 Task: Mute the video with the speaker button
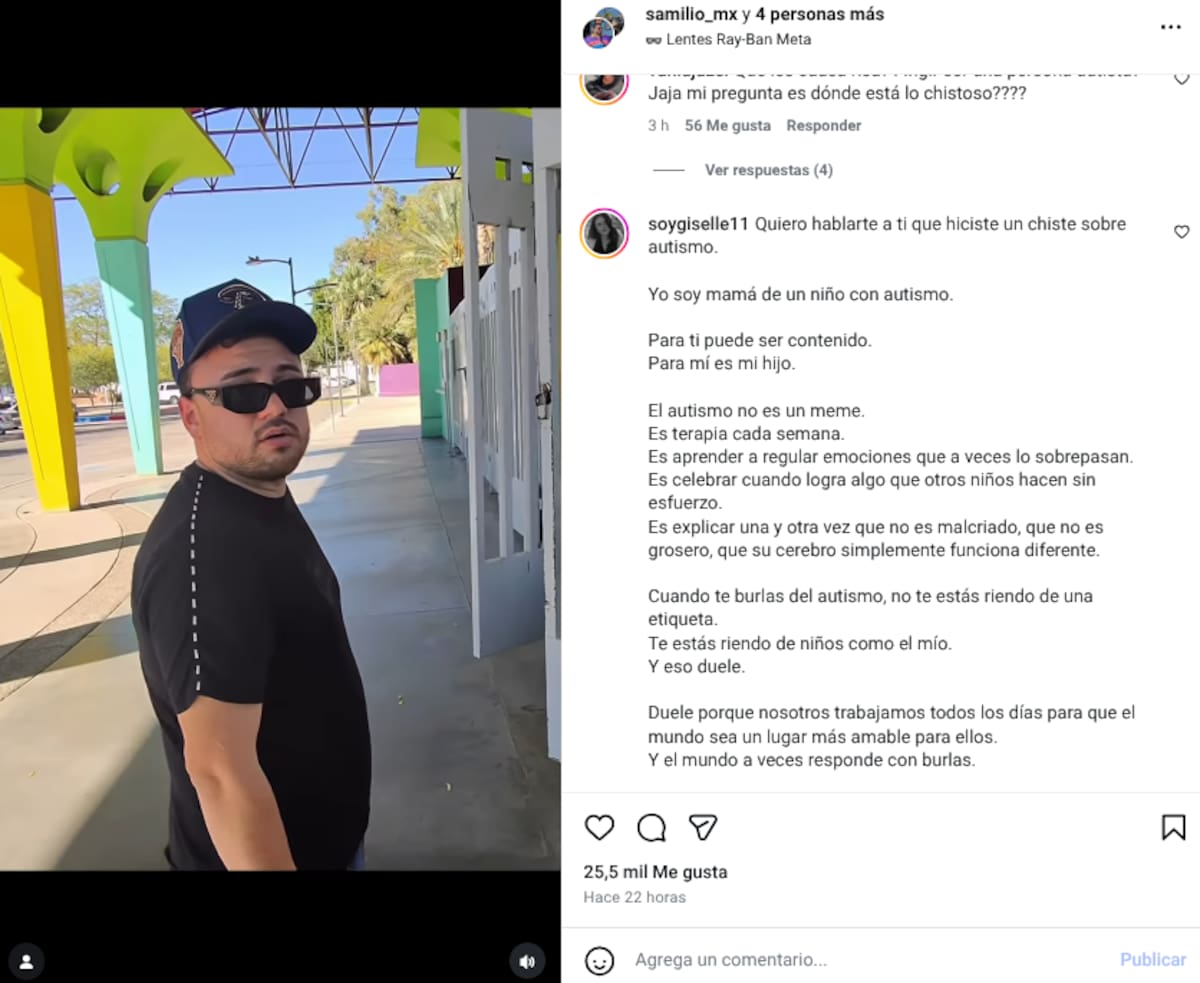point(527,961)
